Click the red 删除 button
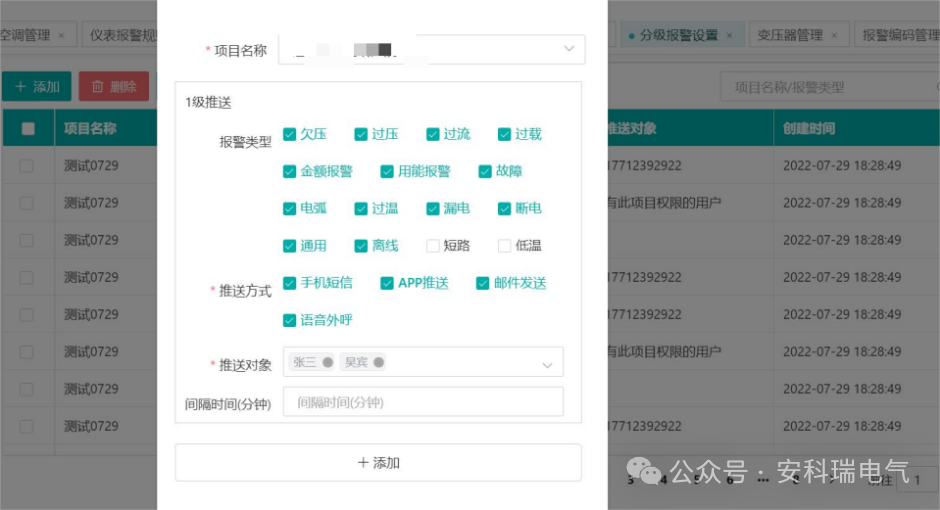 tap(114, 87)
